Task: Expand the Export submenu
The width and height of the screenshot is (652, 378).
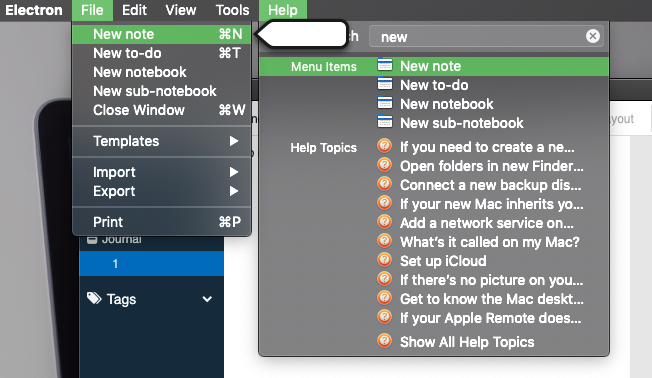Action: pyautogui.click(x=162, y=191)
